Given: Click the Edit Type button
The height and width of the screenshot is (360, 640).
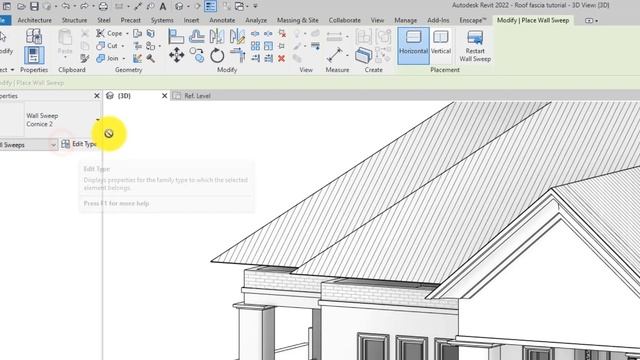Looking at the screenshot, I should tap(79, 144).
